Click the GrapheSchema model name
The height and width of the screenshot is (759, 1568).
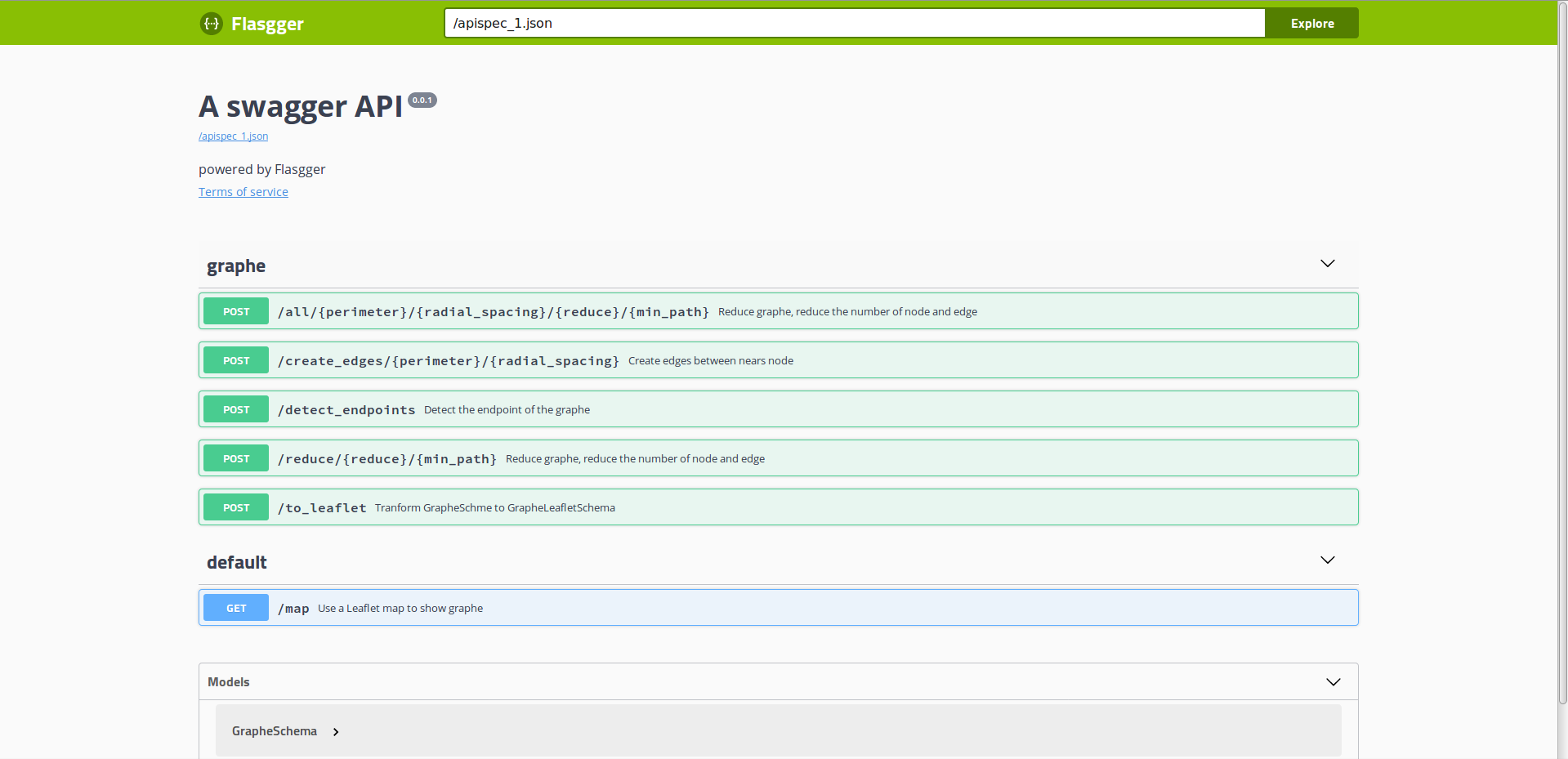275,731
